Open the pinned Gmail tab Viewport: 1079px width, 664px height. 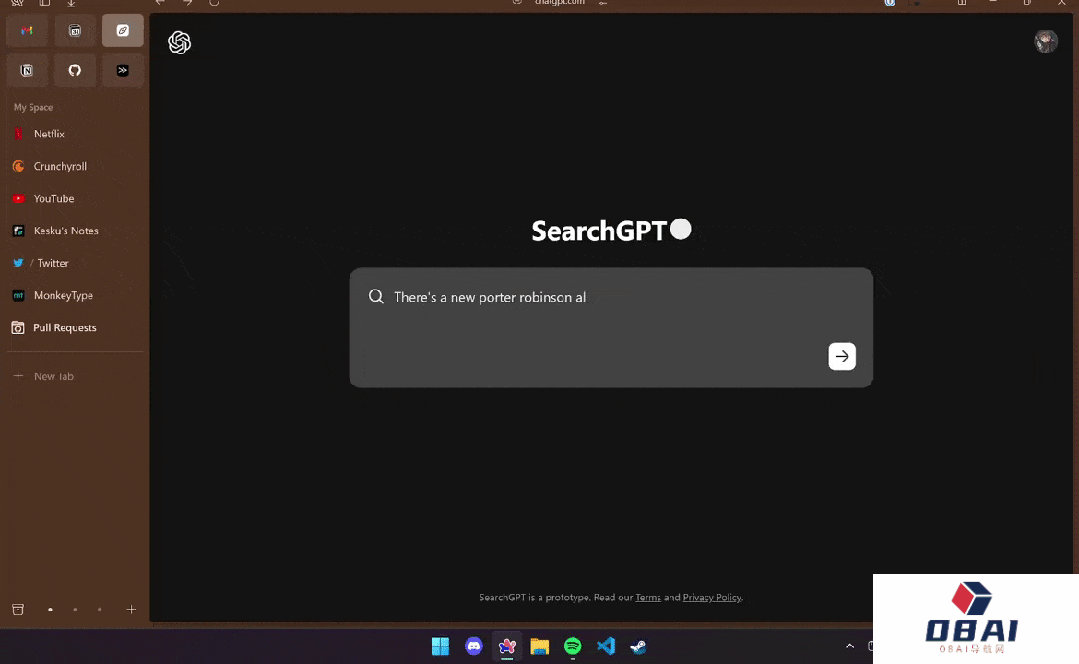point(27,31)
